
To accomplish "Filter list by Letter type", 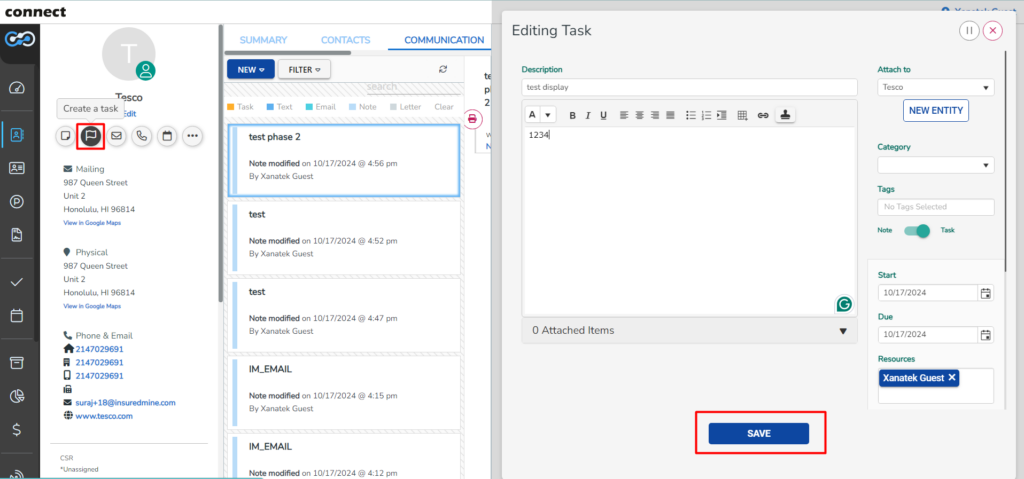I will tap(406, 107).
